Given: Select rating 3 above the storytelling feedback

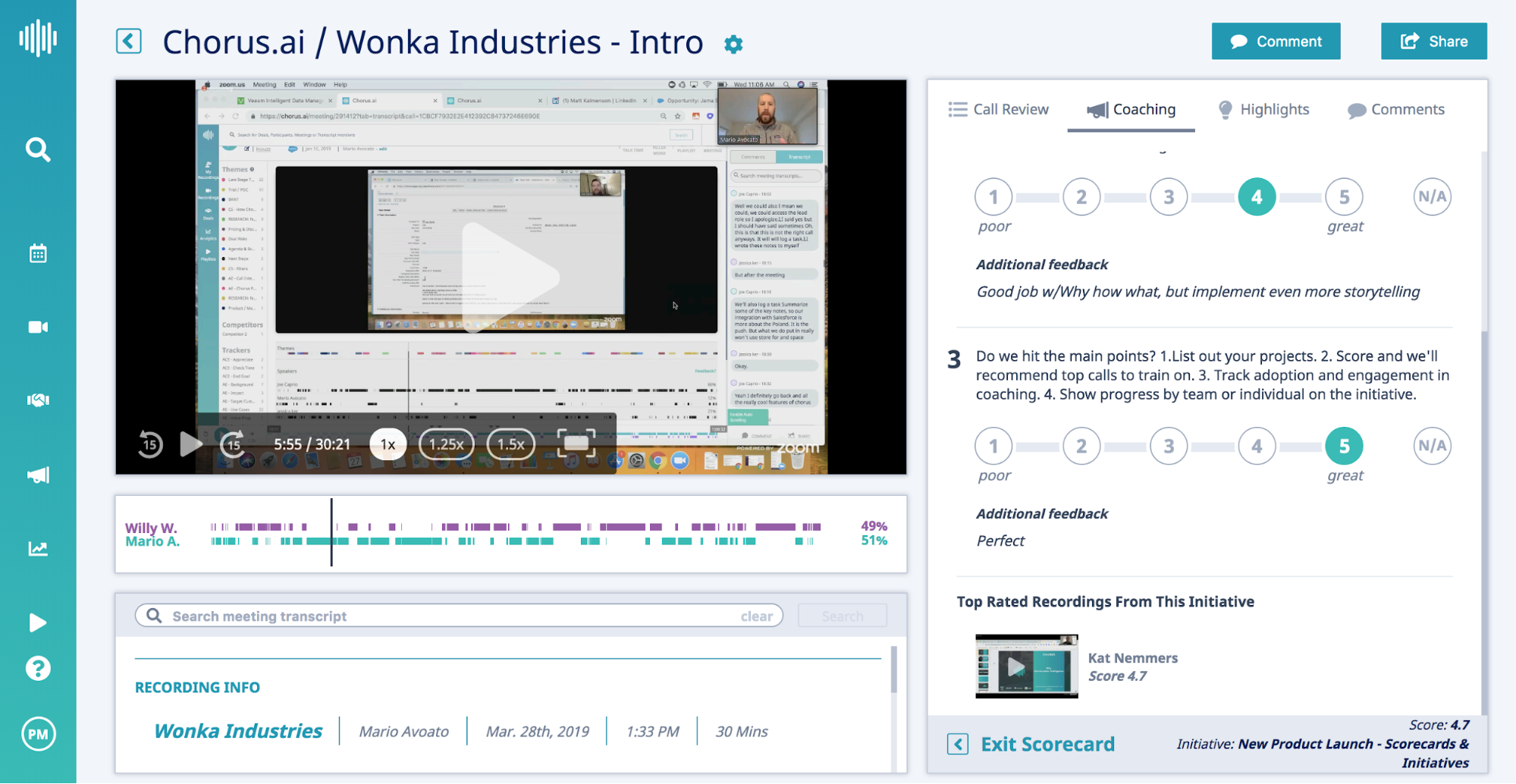Looking at the screenshot, I should point(1169,197).
